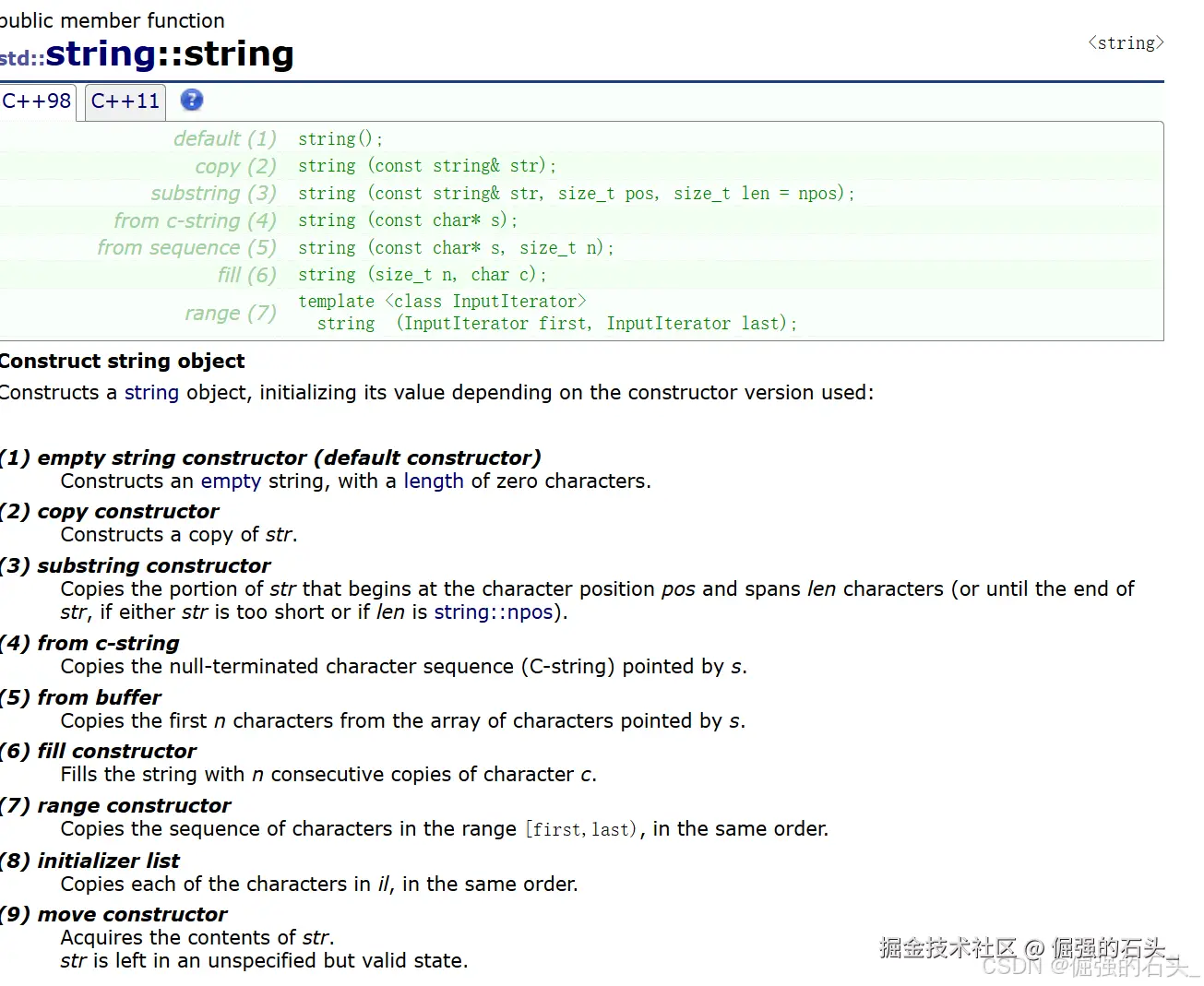Select the substring (3) signature label

click(x=214, y=194)
